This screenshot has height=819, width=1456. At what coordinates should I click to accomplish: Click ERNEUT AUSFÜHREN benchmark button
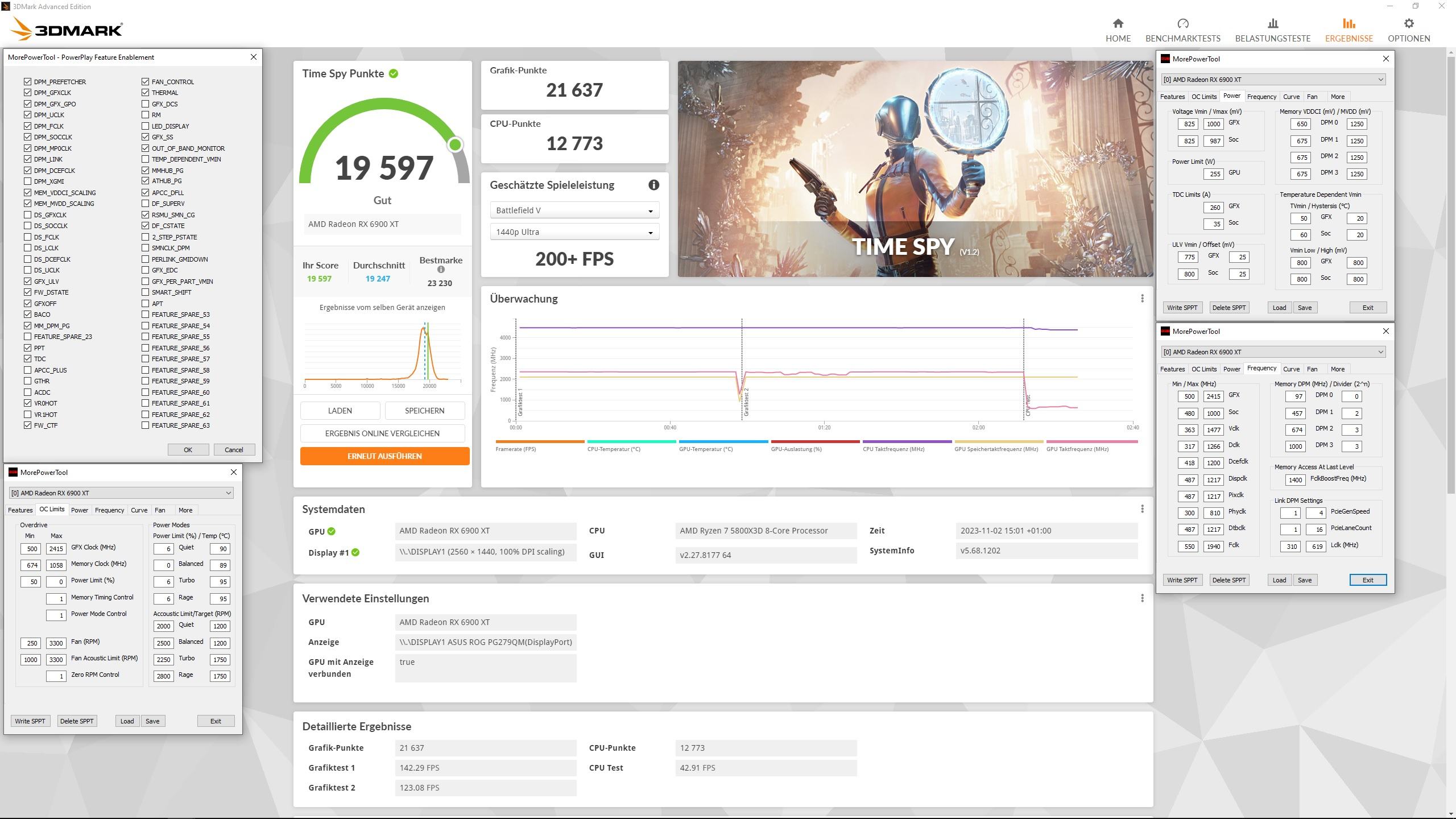[x=384, y=456]
